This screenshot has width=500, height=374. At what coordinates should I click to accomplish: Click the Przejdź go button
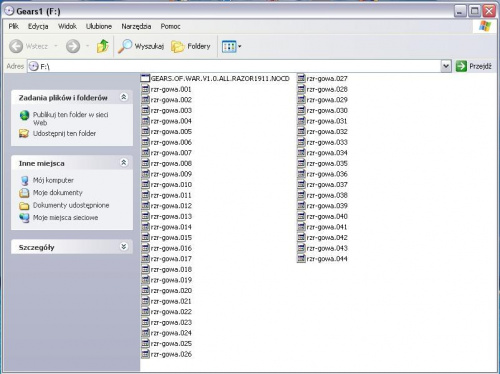(473, 66)
